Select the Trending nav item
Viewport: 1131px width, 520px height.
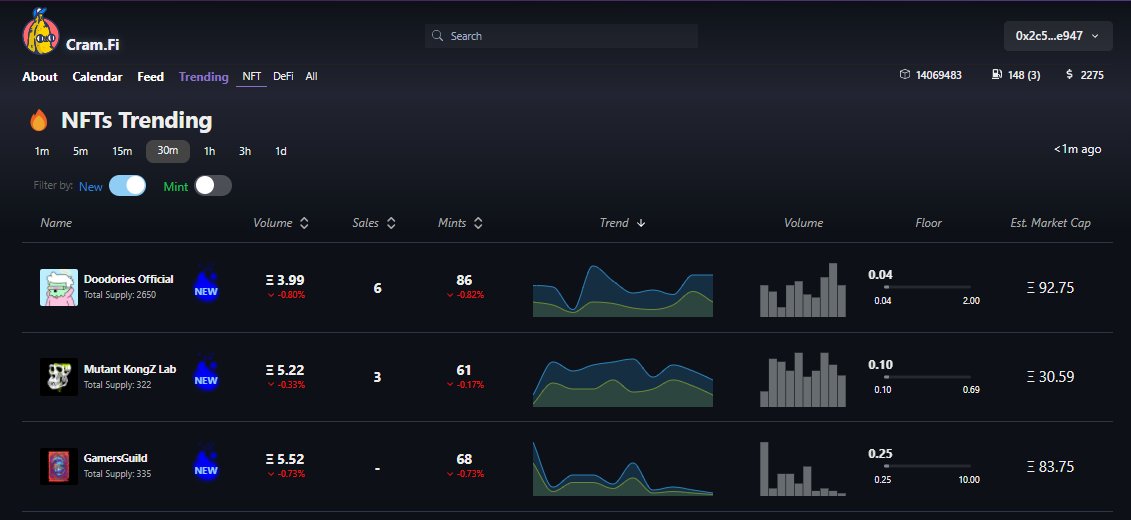pyautogui.click(x=203, y=76)
